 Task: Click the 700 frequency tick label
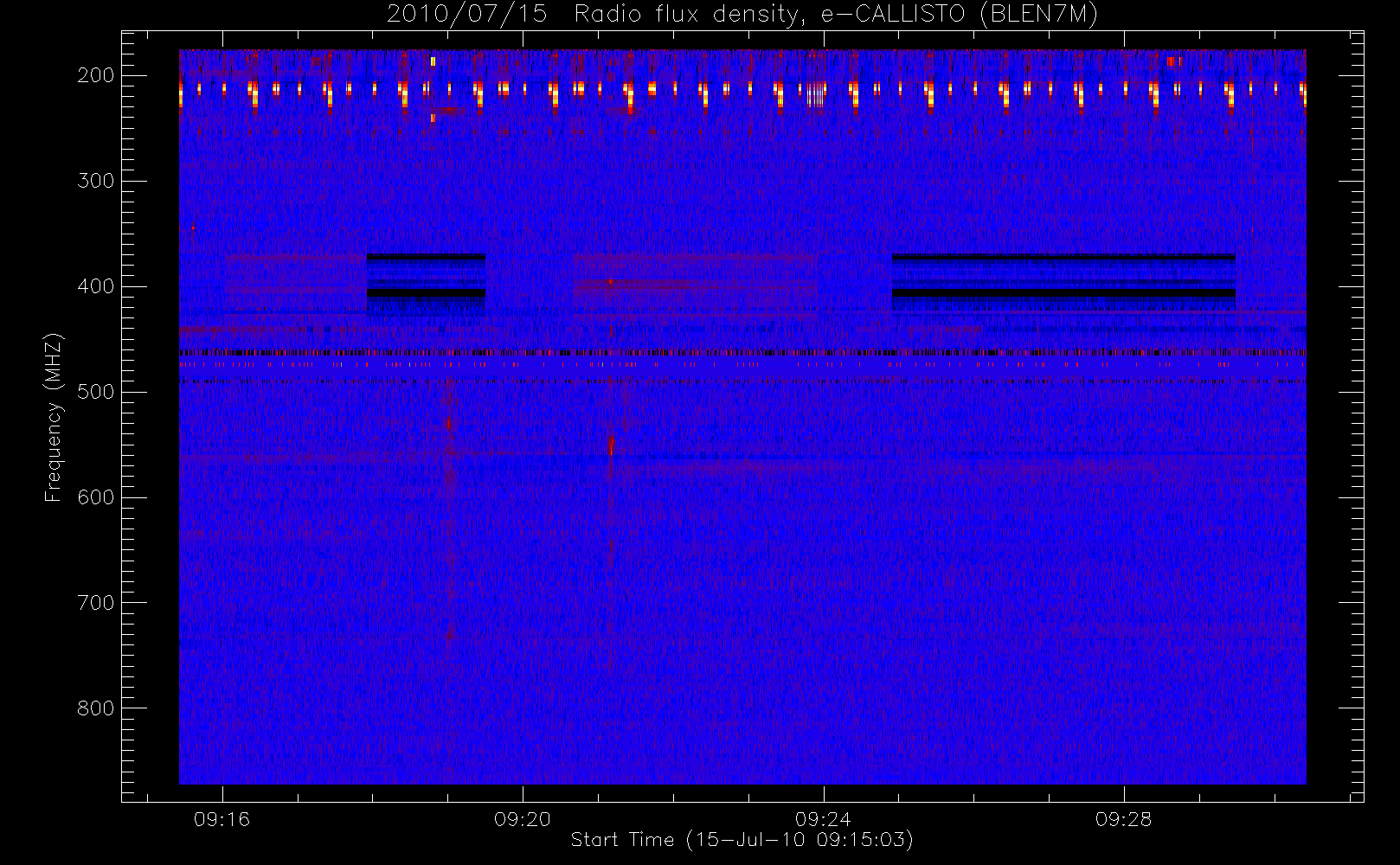point(96,603)
